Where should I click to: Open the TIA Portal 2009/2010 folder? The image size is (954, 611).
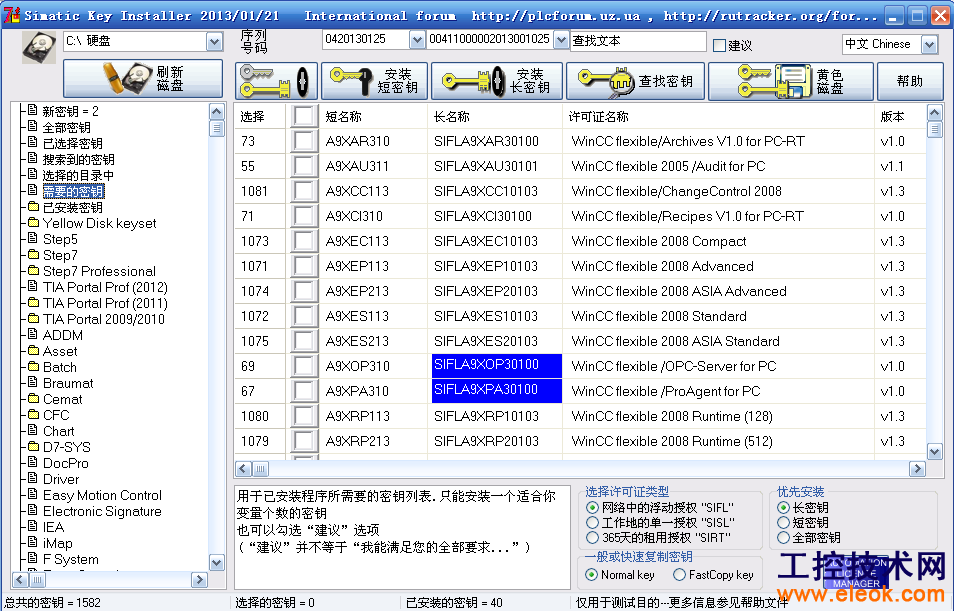pyautogui.click(x=103, y=319)
